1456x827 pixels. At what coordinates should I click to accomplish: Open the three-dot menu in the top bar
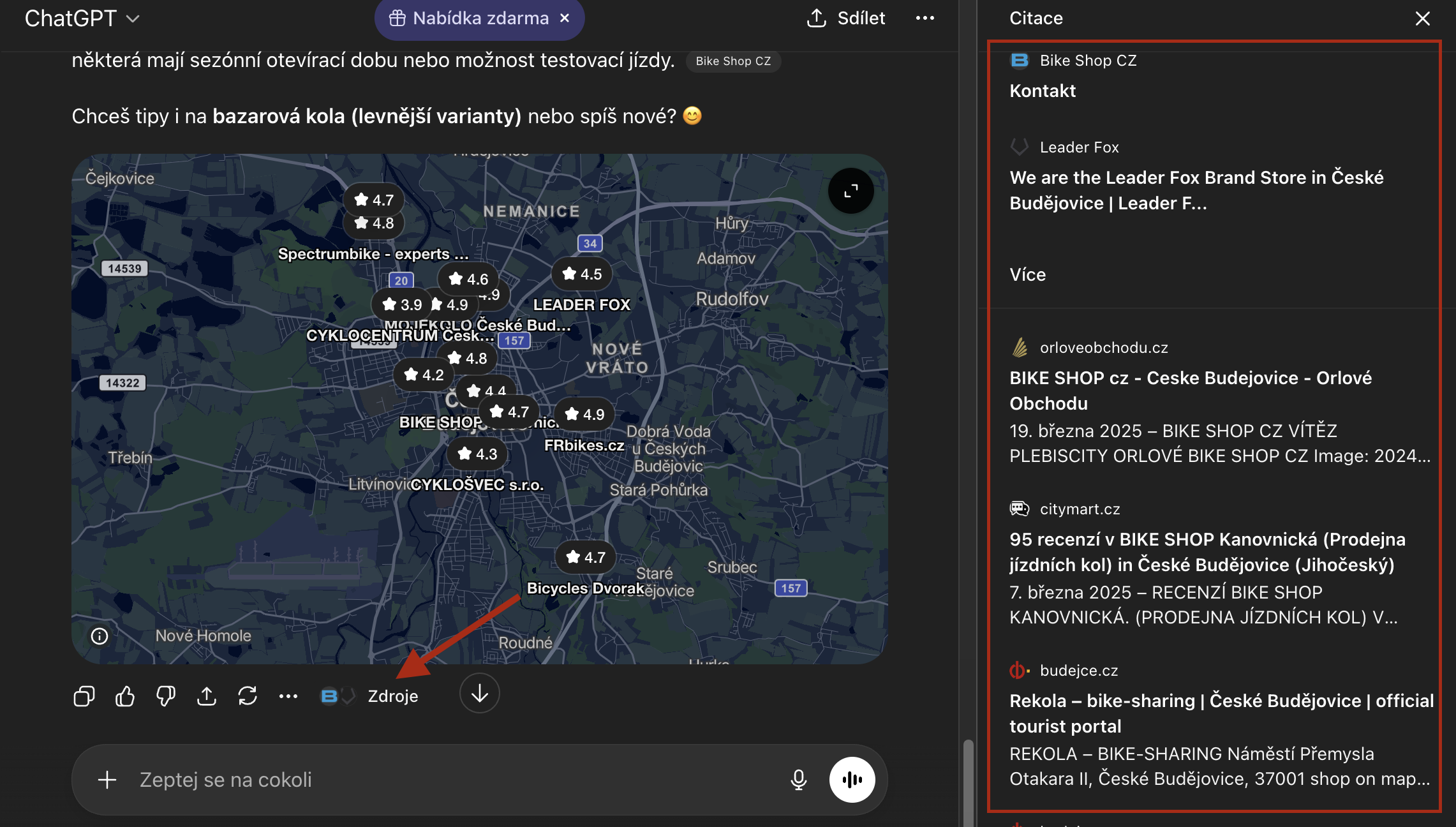[925, 19]
